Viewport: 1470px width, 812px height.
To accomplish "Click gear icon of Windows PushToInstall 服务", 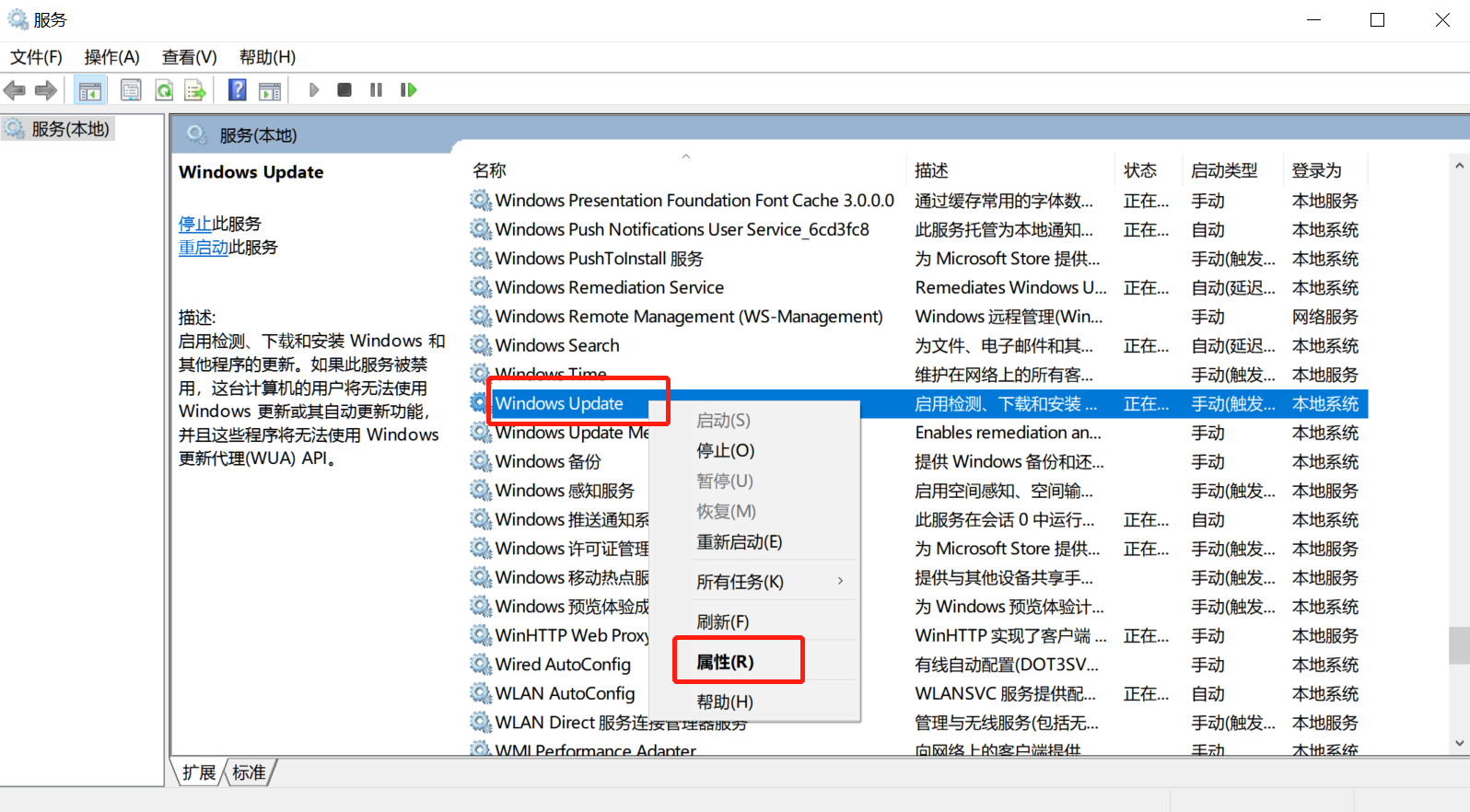I will point(480,259).
